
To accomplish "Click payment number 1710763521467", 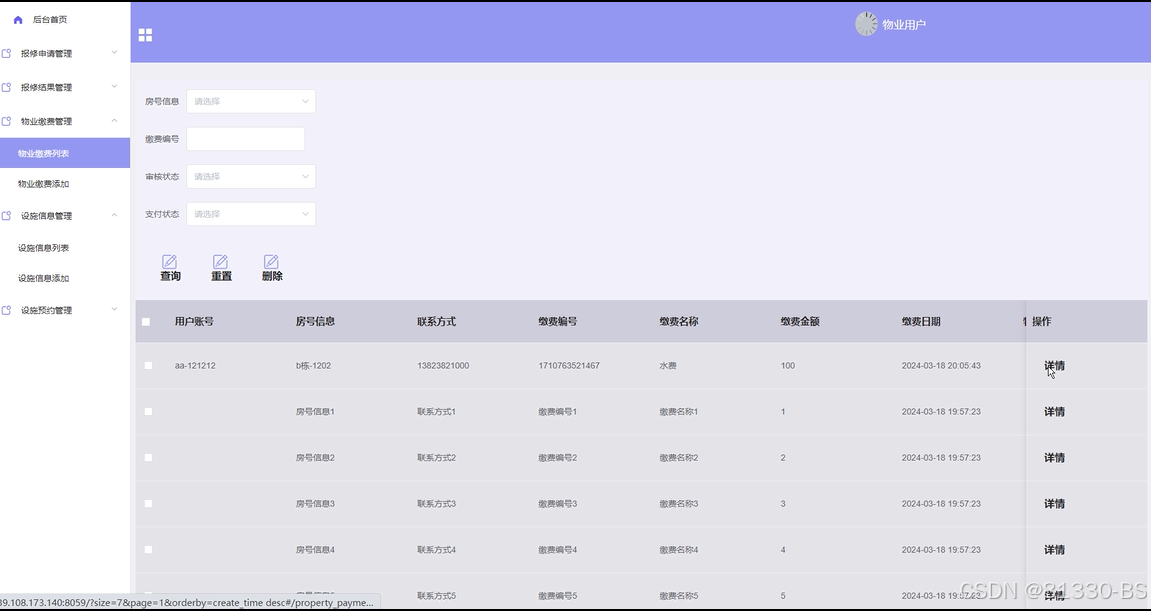I will pos(569,366).
